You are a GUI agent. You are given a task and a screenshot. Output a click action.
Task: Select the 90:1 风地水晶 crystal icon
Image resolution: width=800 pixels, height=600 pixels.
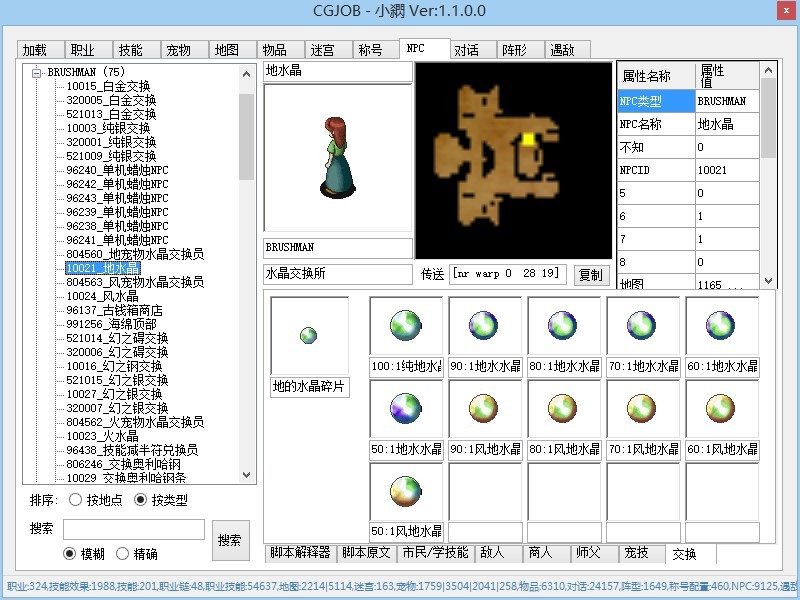[484, 409]
